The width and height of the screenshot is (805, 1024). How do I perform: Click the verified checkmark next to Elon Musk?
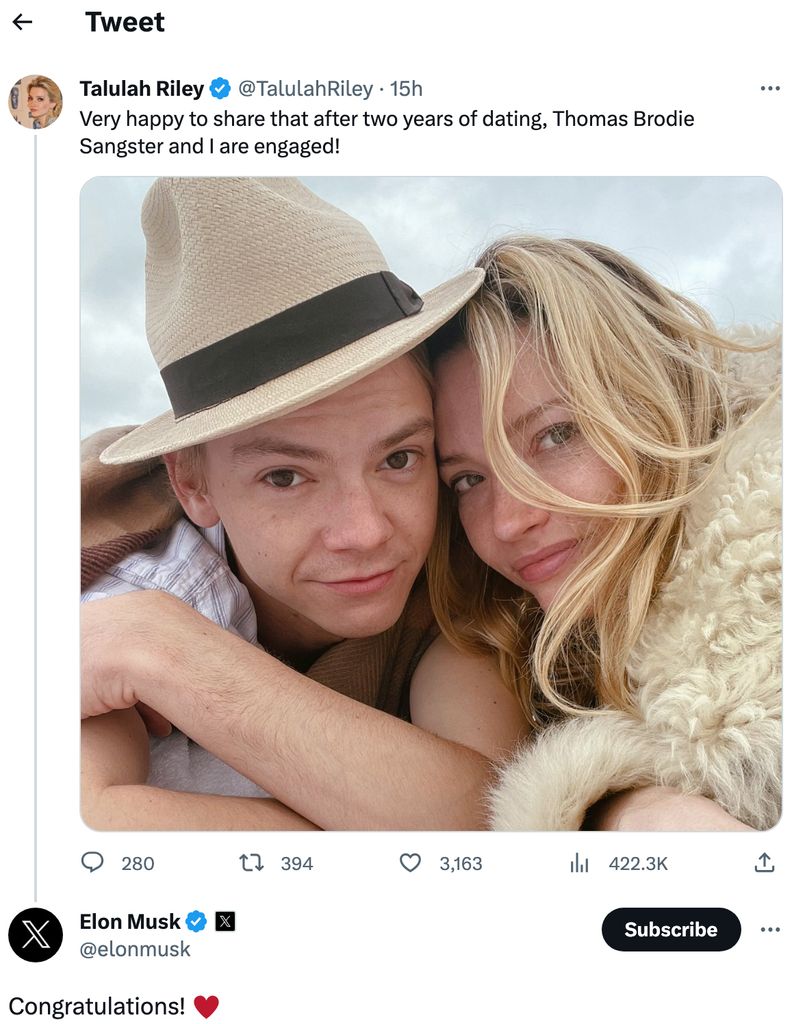pos(197,921)
